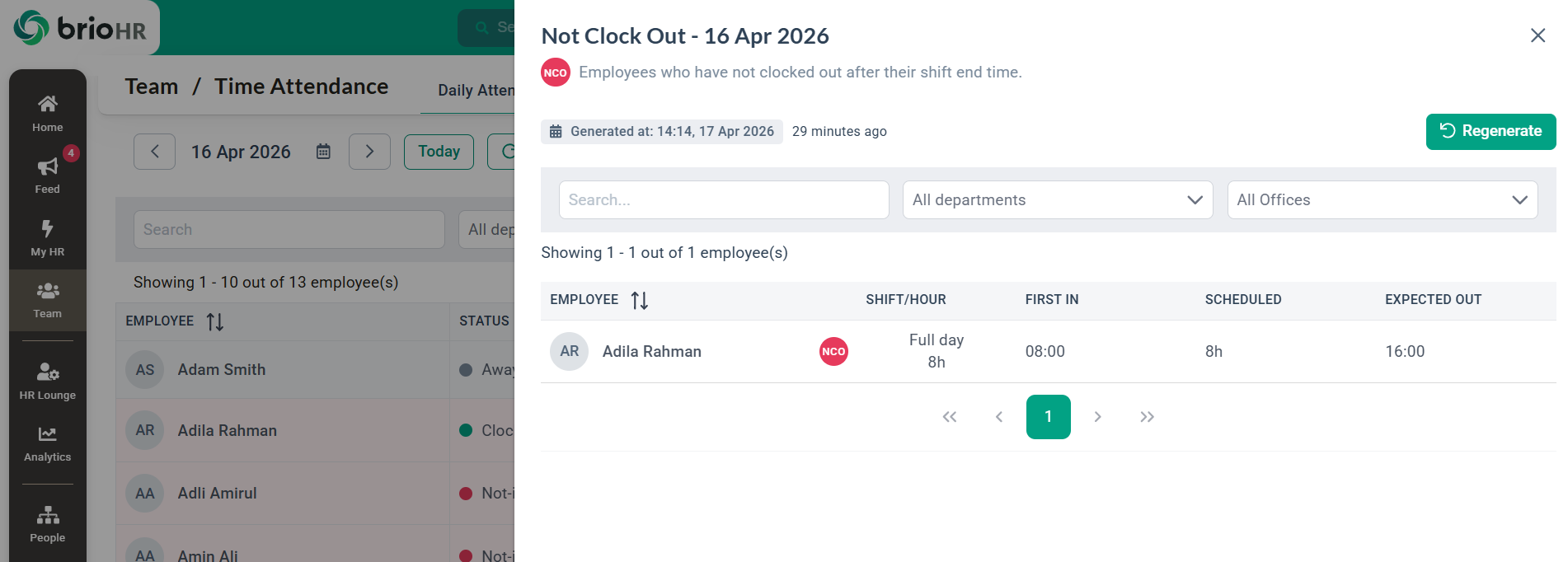Expand the All Offices dropdown
The image size is (1568, 562).
coord(1382,200)
